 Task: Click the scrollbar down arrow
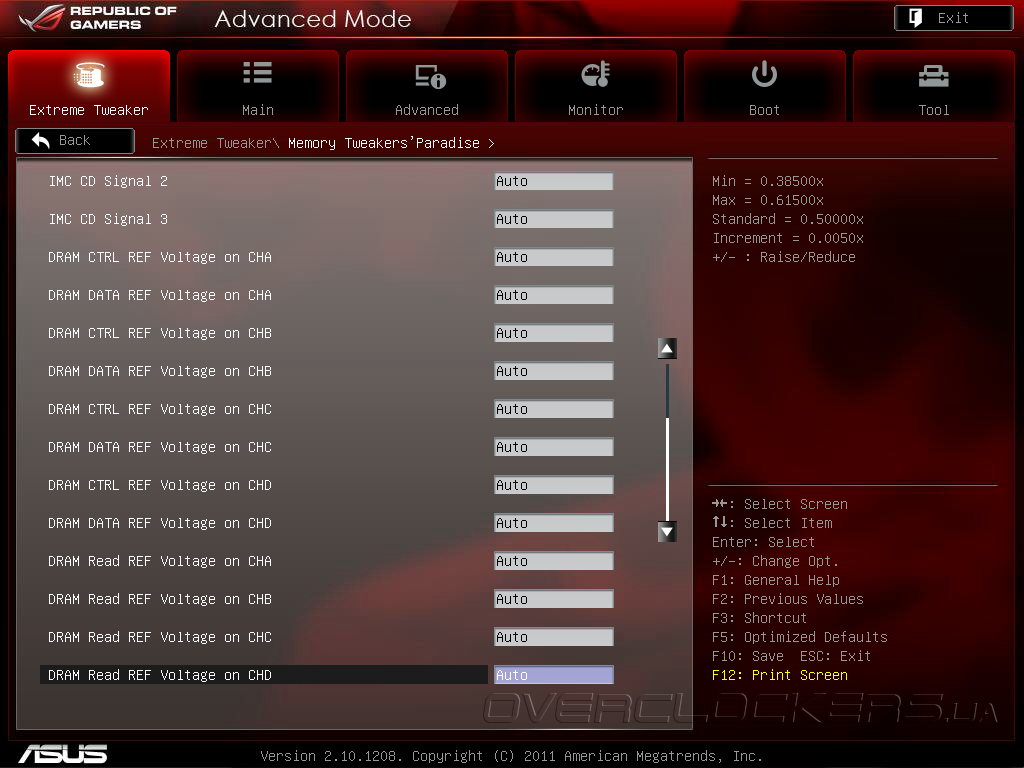pyautogui.click(x=667, y=532)
